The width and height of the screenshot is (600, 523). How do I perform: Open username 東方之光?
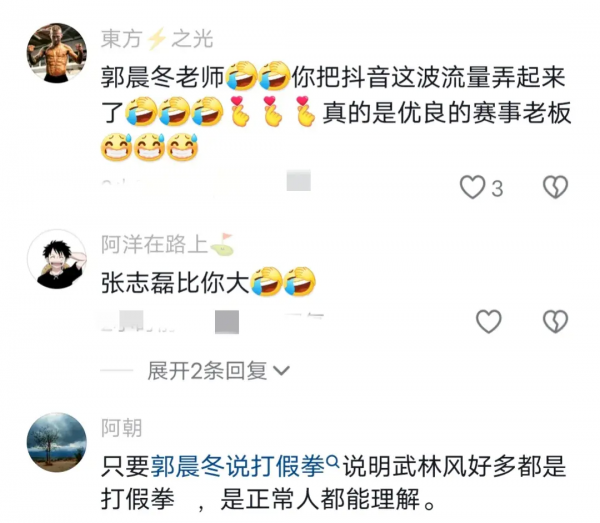157,39
